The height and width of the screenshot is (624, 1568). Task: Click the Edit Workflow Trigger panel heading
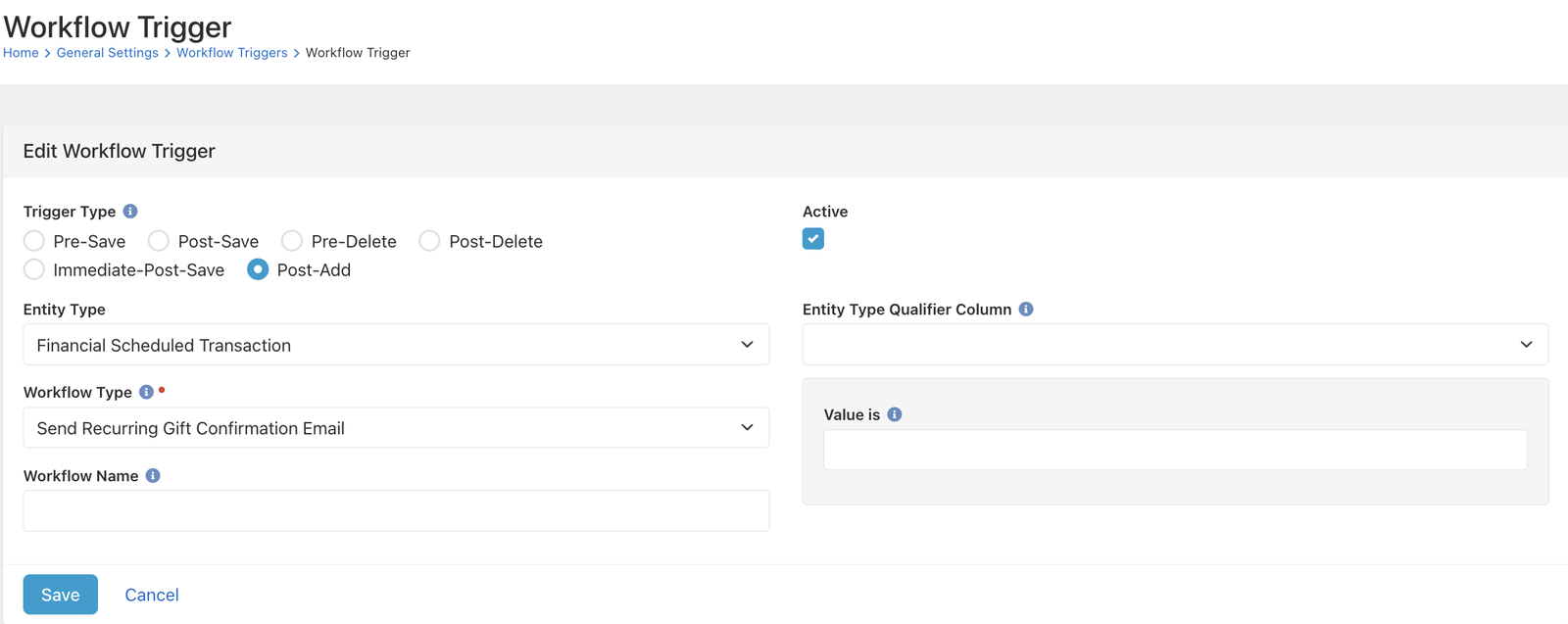[120, 151]
